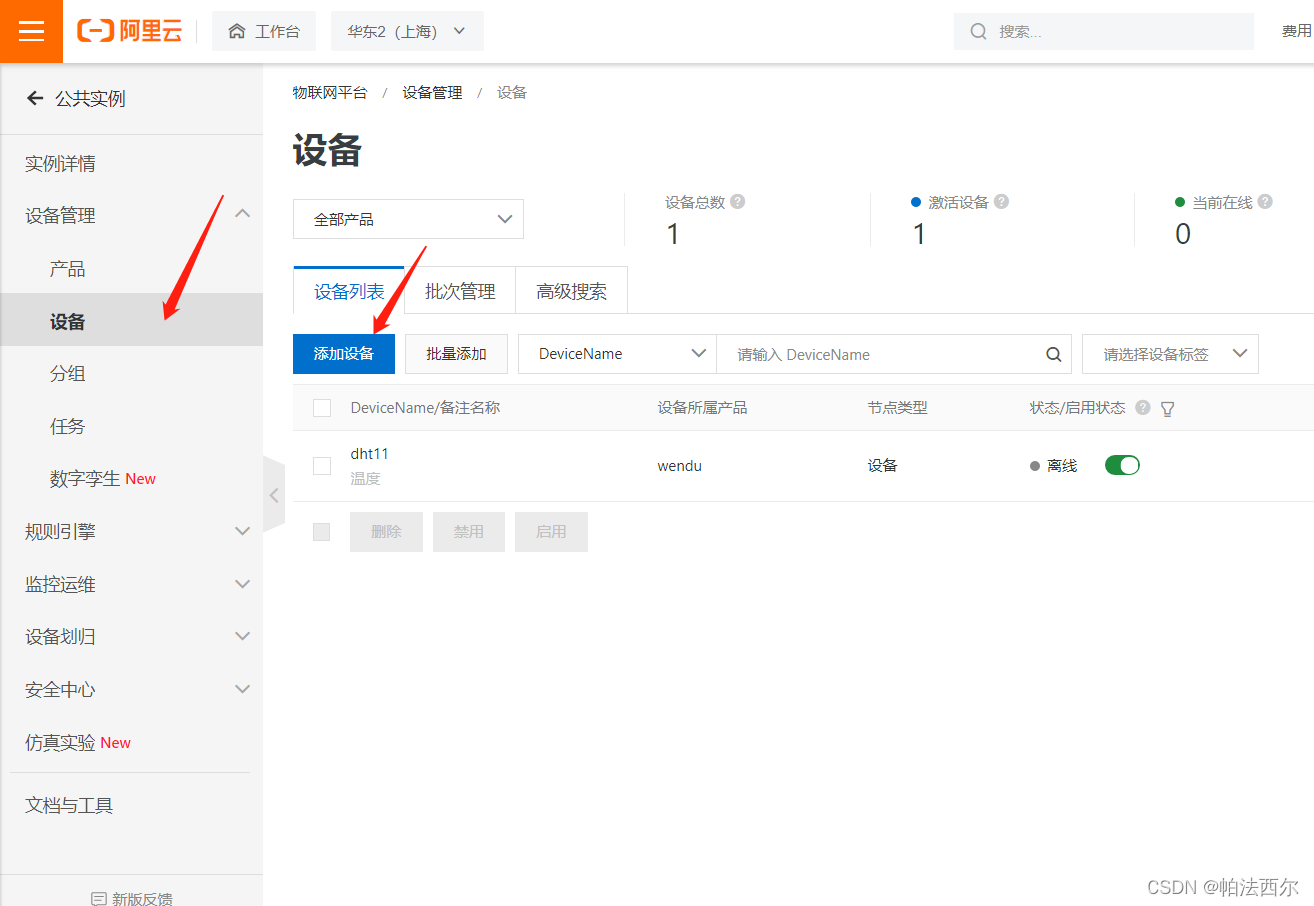This screenshot has height=906, width=1314.
Task: Click the hamburger menu icon top left
Action: coord(31,31)
